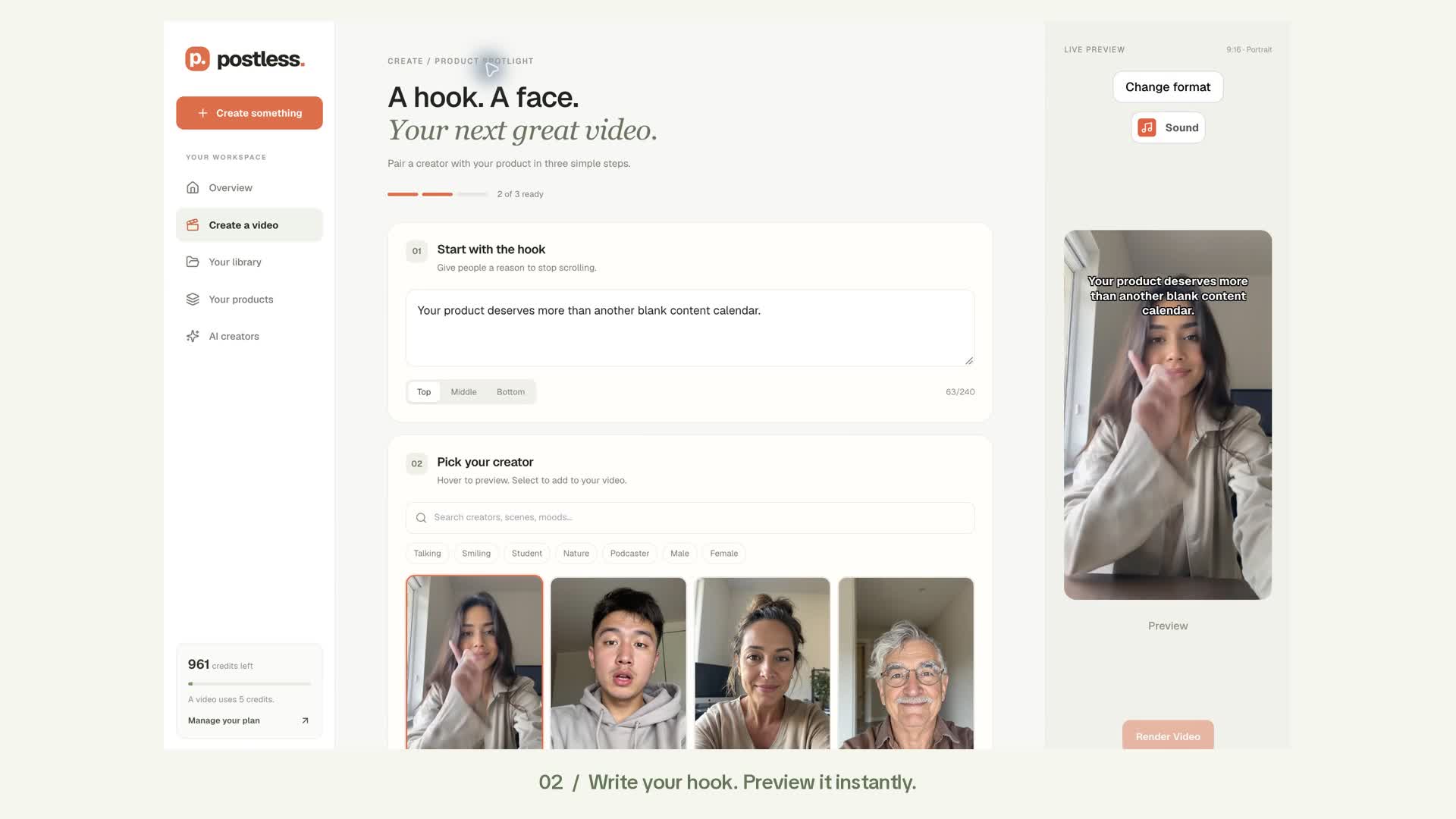Click the Render Video button
Screen dimensions: 1456x819
[x=1168, y=735]
